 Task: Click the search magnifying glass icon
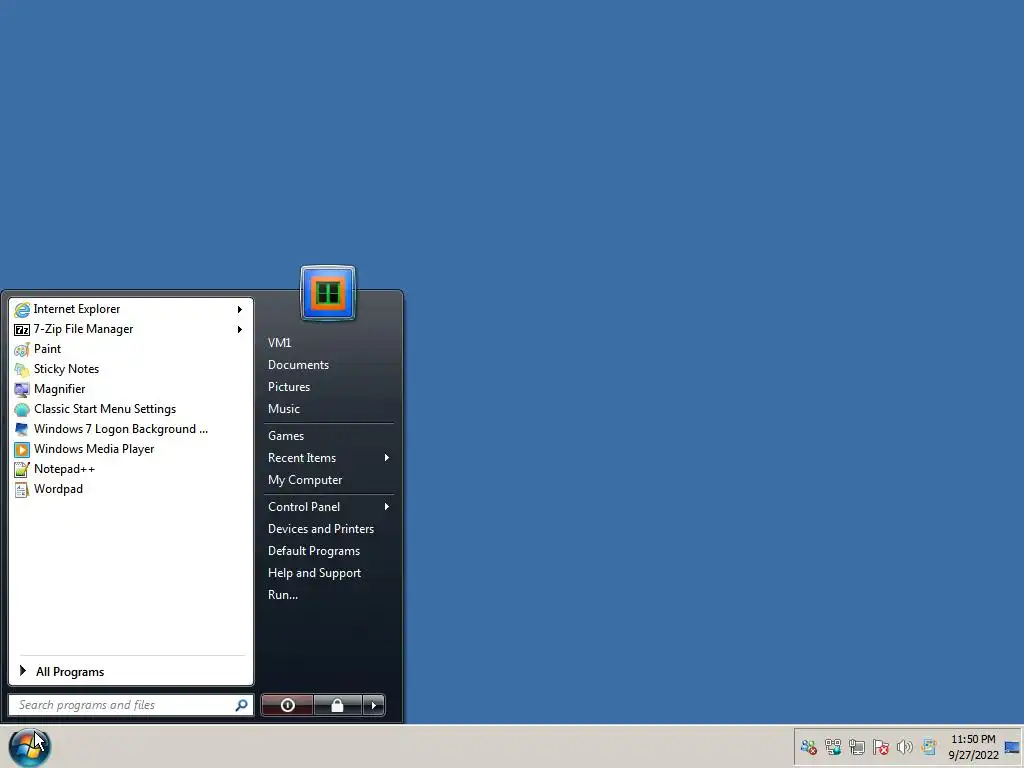pos(241,705)
